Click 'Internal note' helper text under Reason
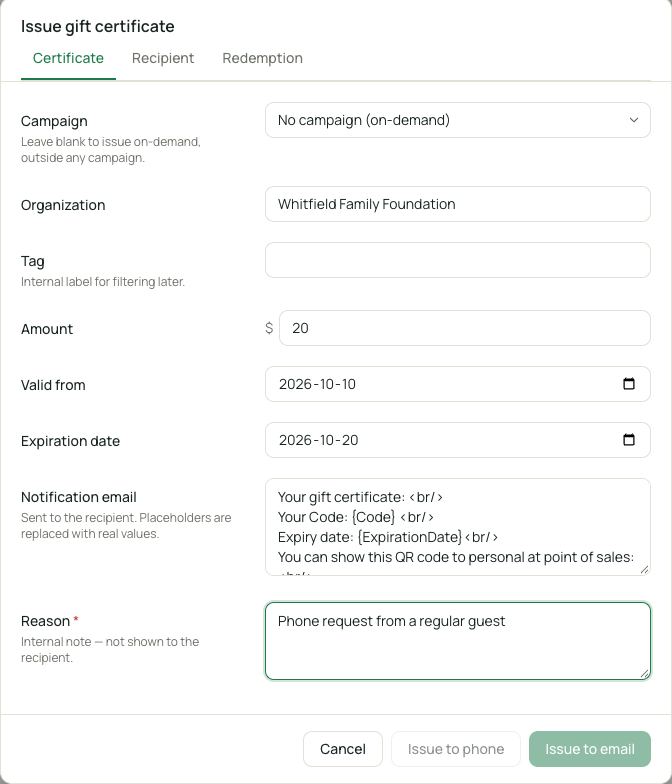The image size is (672, 784). pyautogui.click(x=110, y=650)
